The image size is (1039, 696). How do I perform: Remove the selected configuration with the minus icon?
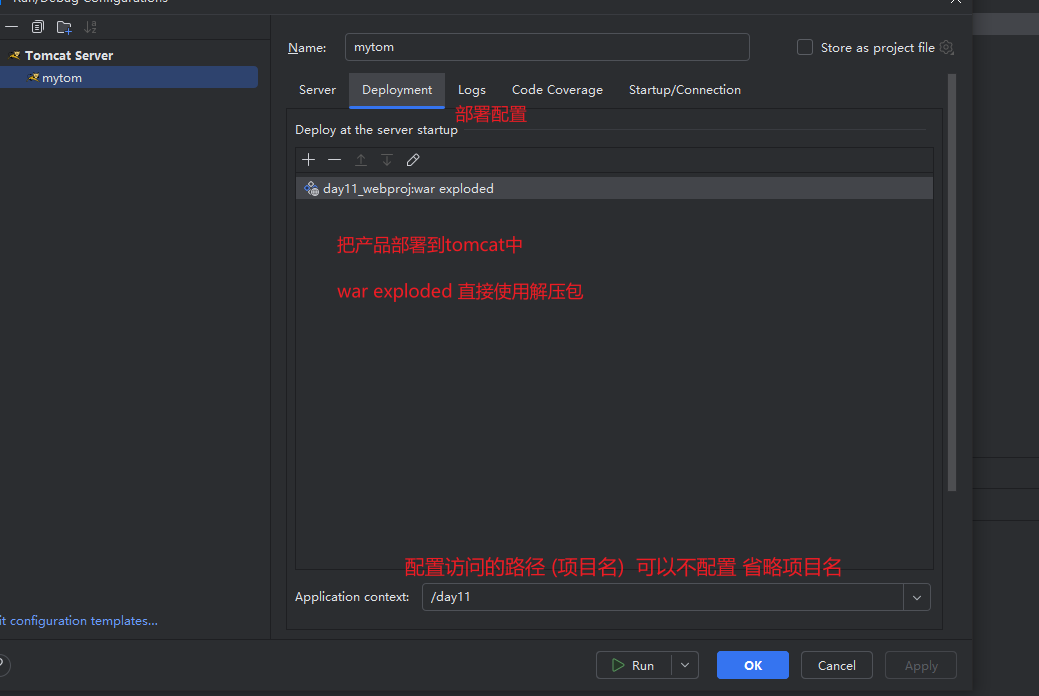(11, 27)
